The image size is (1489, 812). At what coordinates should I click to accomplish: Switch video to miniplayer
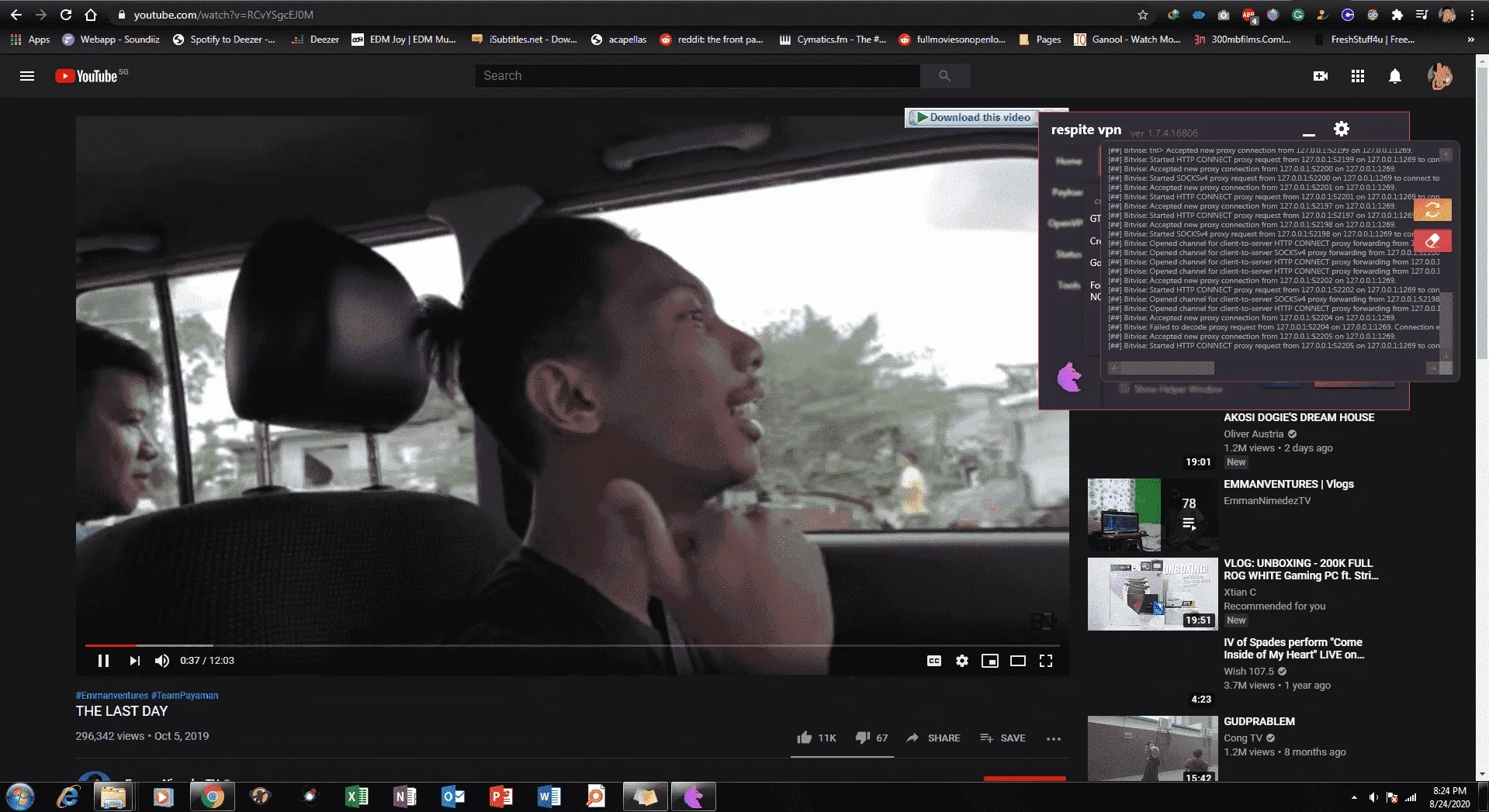(990, 661)
